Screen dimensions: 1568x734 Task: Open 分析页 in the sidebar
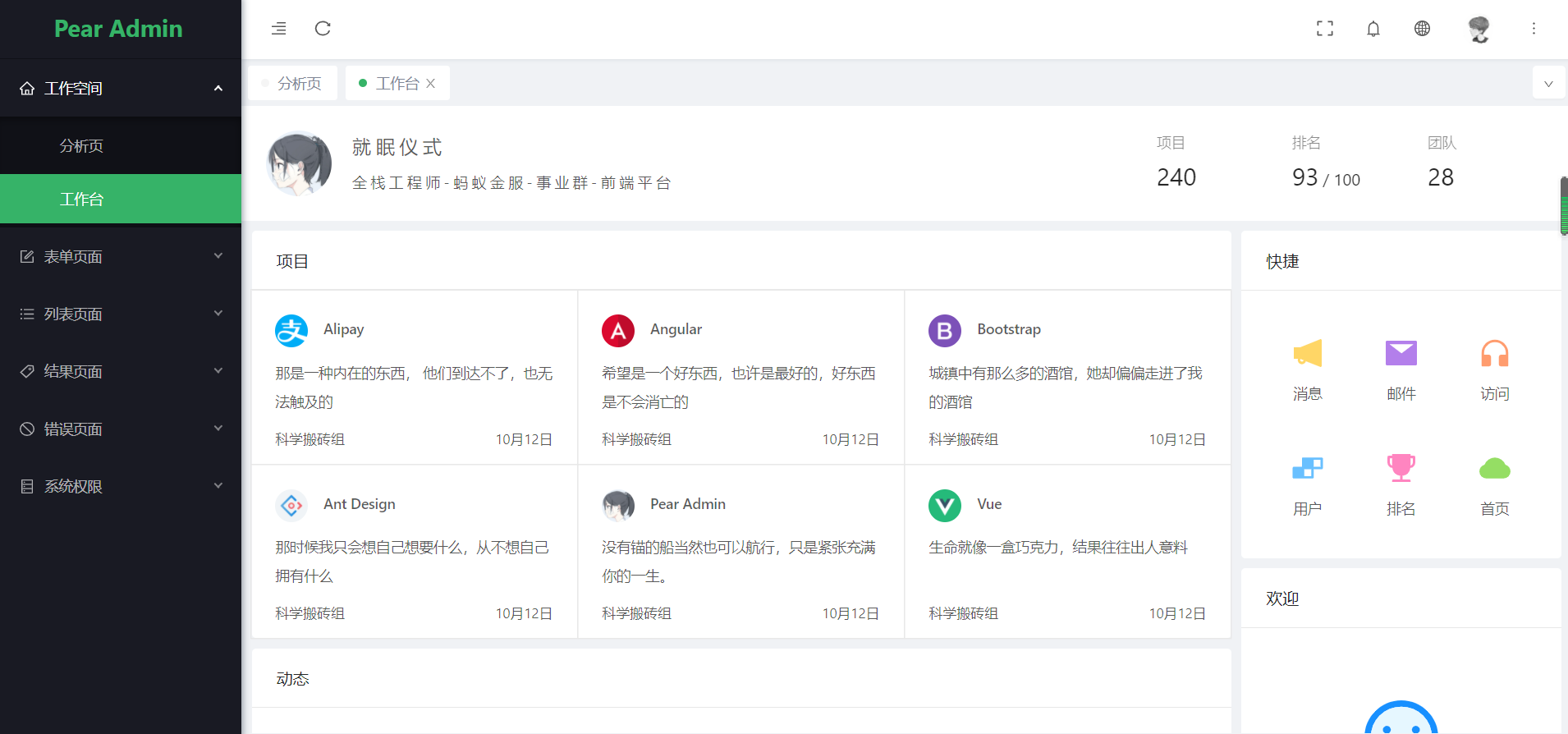coord(121,145)
